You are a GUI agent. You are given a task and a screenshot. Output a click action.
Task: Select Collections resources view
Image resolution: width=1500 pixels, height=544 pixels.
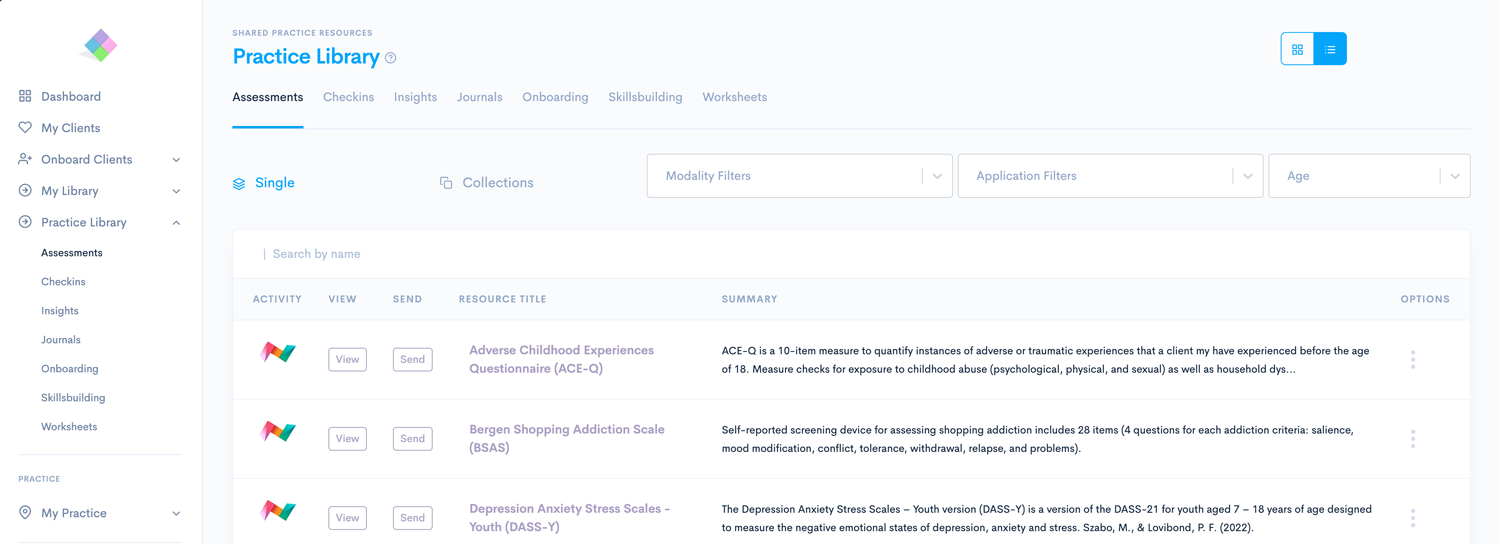pos(487,183)
